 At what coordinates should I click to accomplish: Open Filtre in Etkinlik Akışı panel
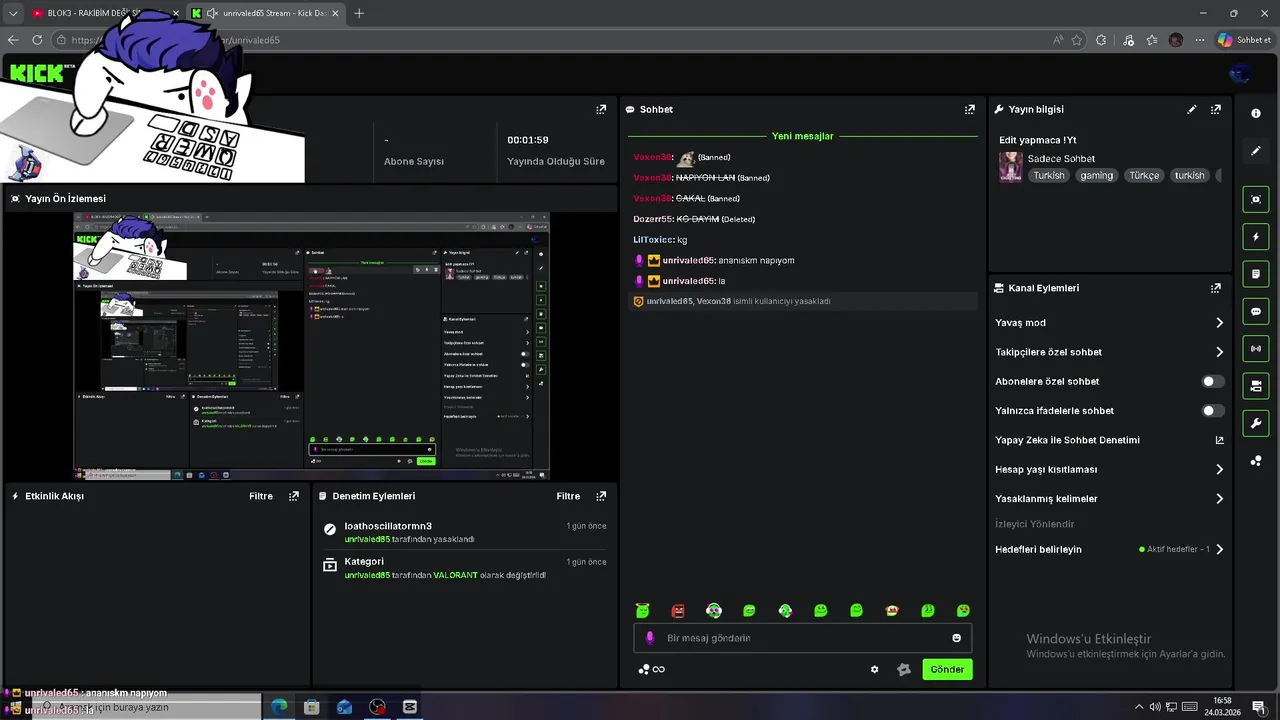261,496
